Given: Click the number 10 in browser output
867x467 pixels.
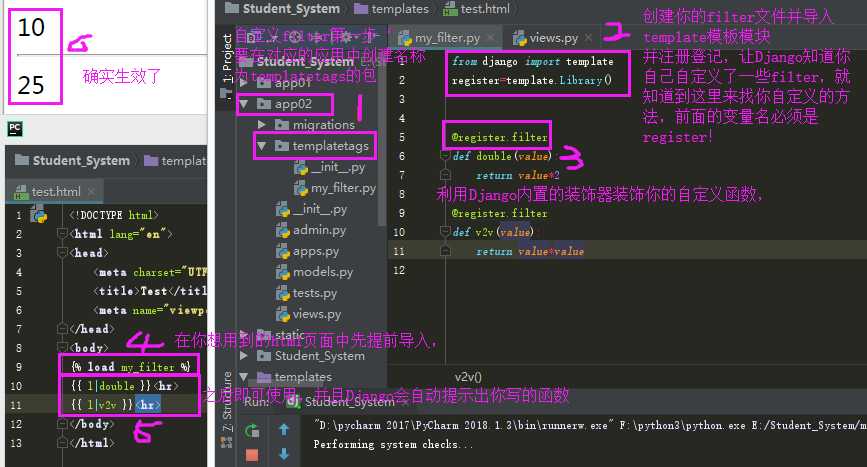Looking at the screenshot, I should 31,28.
